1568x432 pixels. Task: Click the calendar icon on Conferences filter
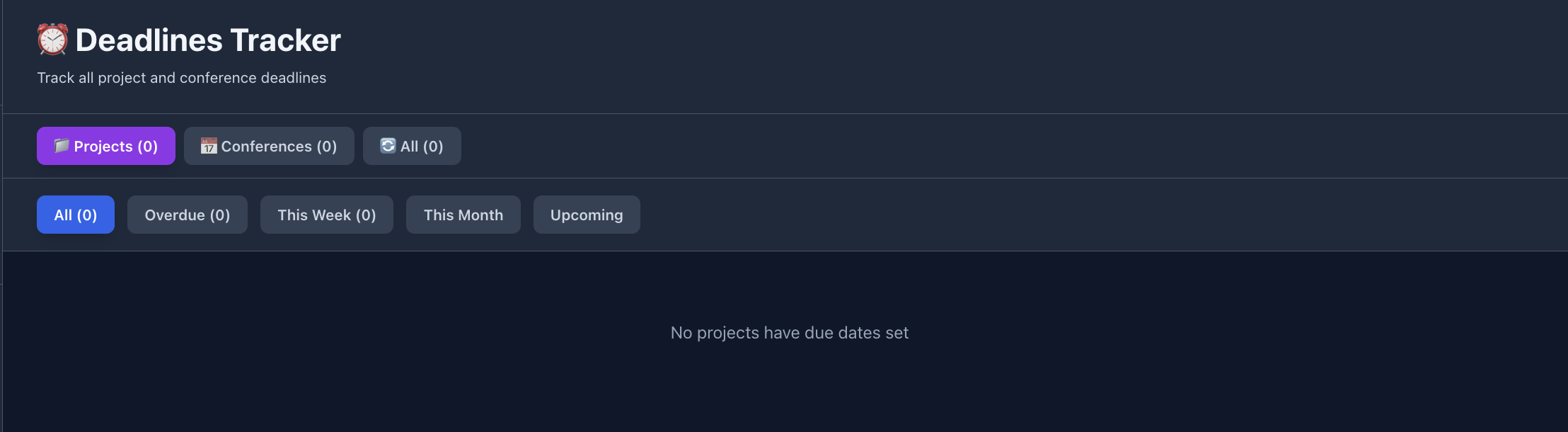[209, 146]
